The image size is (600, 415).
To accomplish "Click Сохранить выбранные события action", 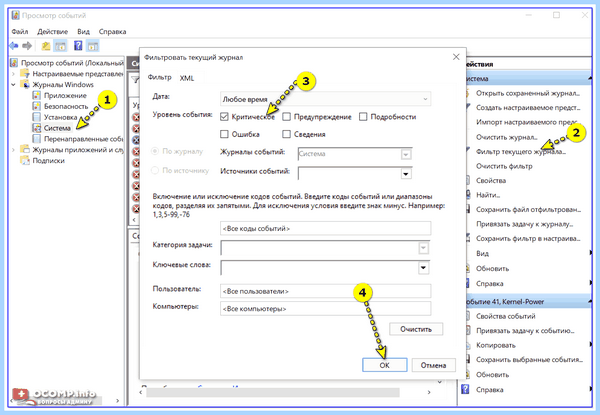I will (529, 360).
